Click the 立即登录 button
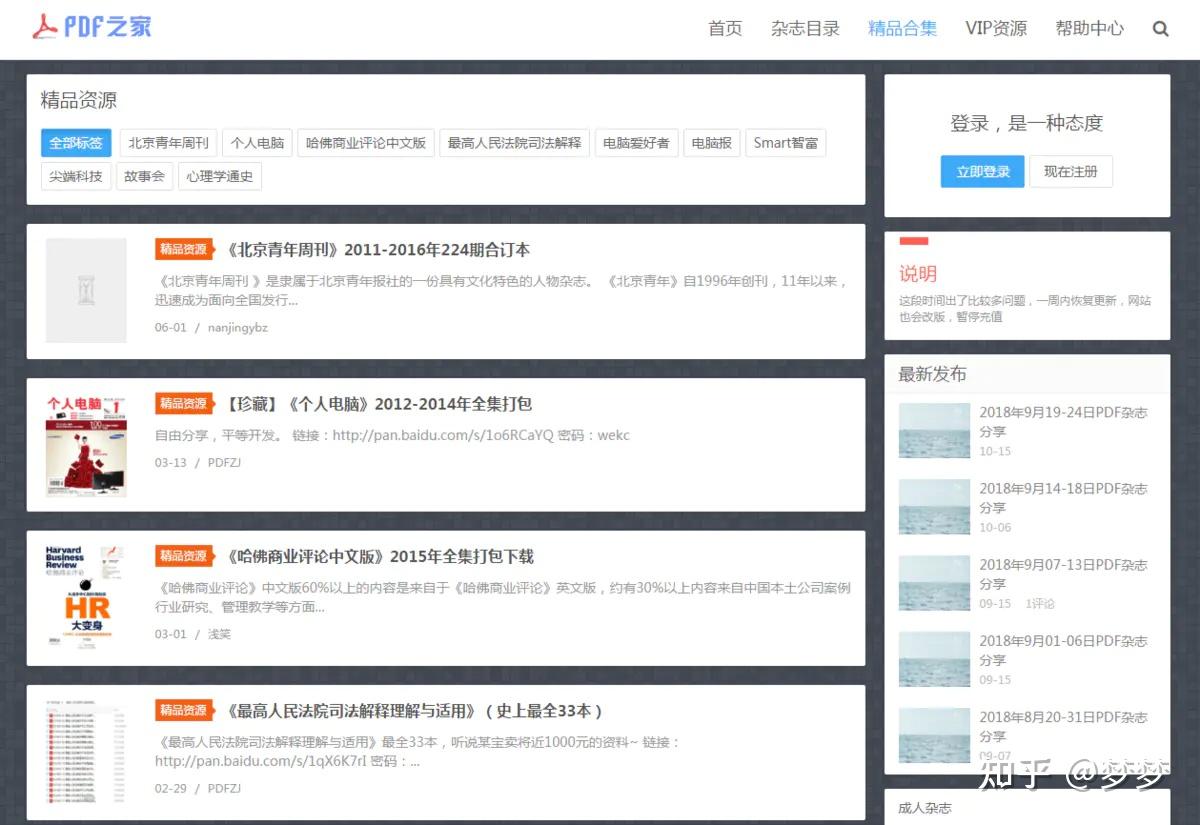 982,171
